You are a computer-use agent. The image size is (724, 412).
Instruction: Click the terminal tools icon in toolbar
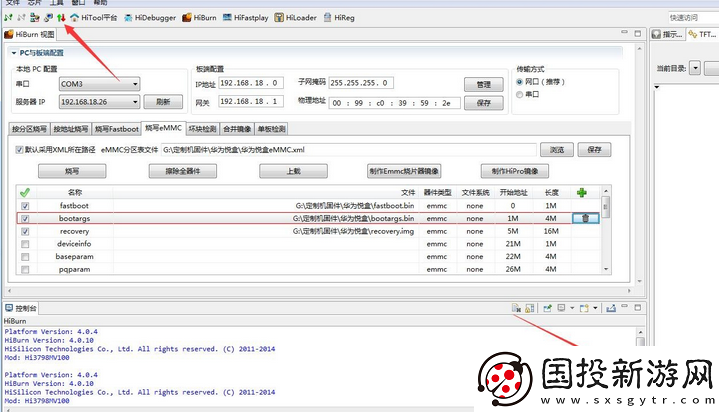click(x=48, y=18)
